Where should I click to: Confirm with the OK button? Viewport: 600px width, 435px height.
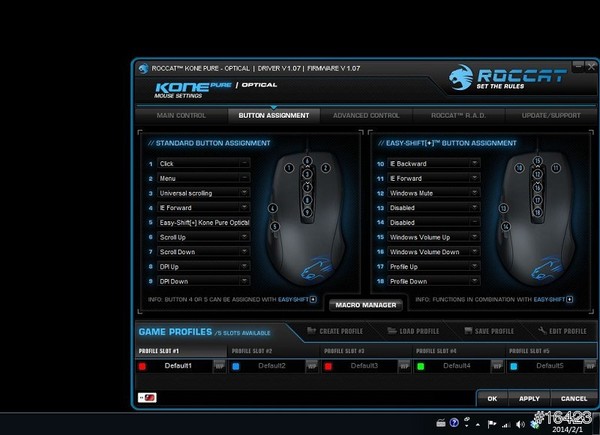[x=492, y=399]
